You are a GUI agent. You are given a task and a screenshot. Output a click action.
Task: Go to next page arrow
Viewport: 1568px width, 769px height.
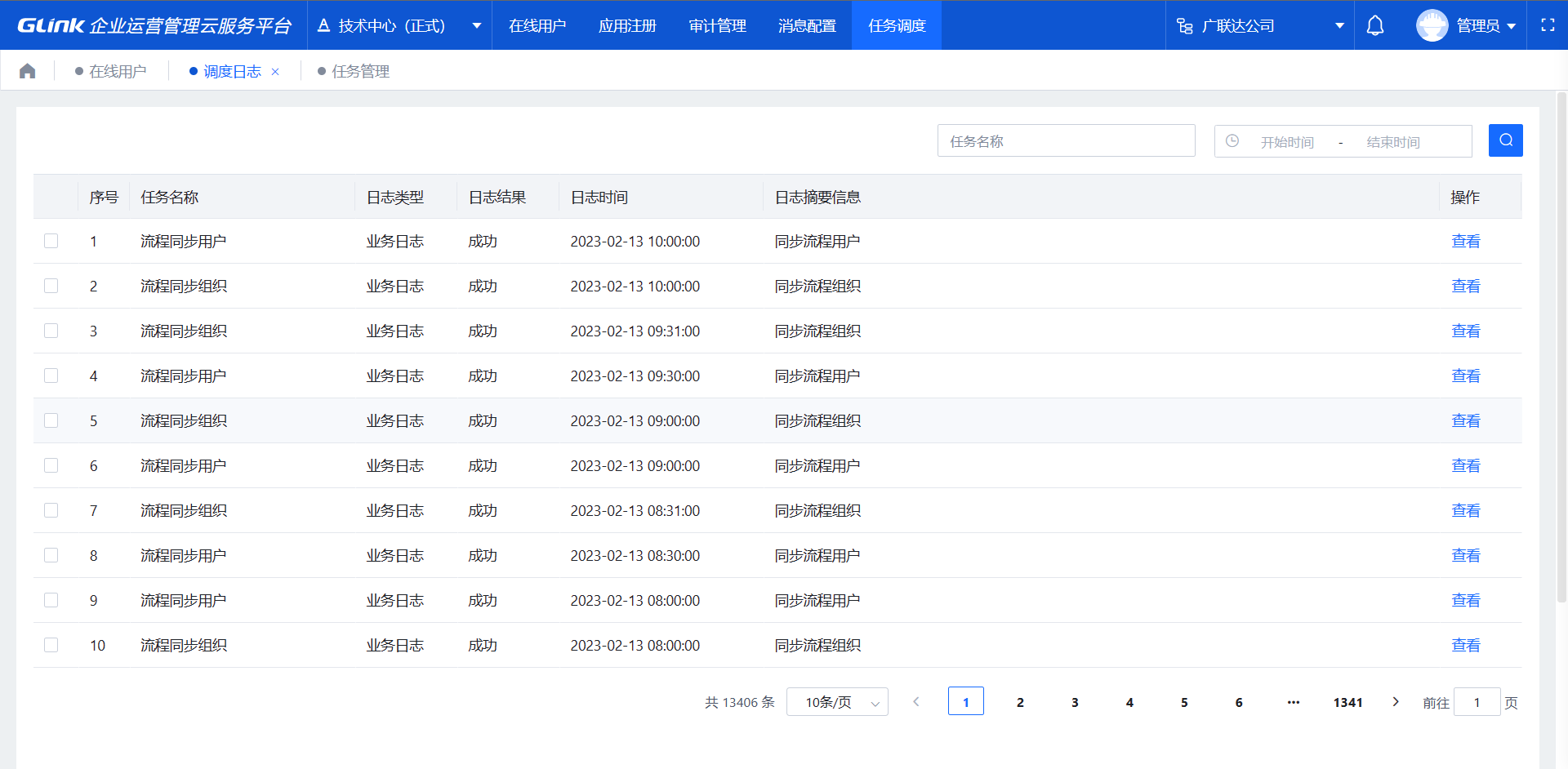coord(1396,701)
